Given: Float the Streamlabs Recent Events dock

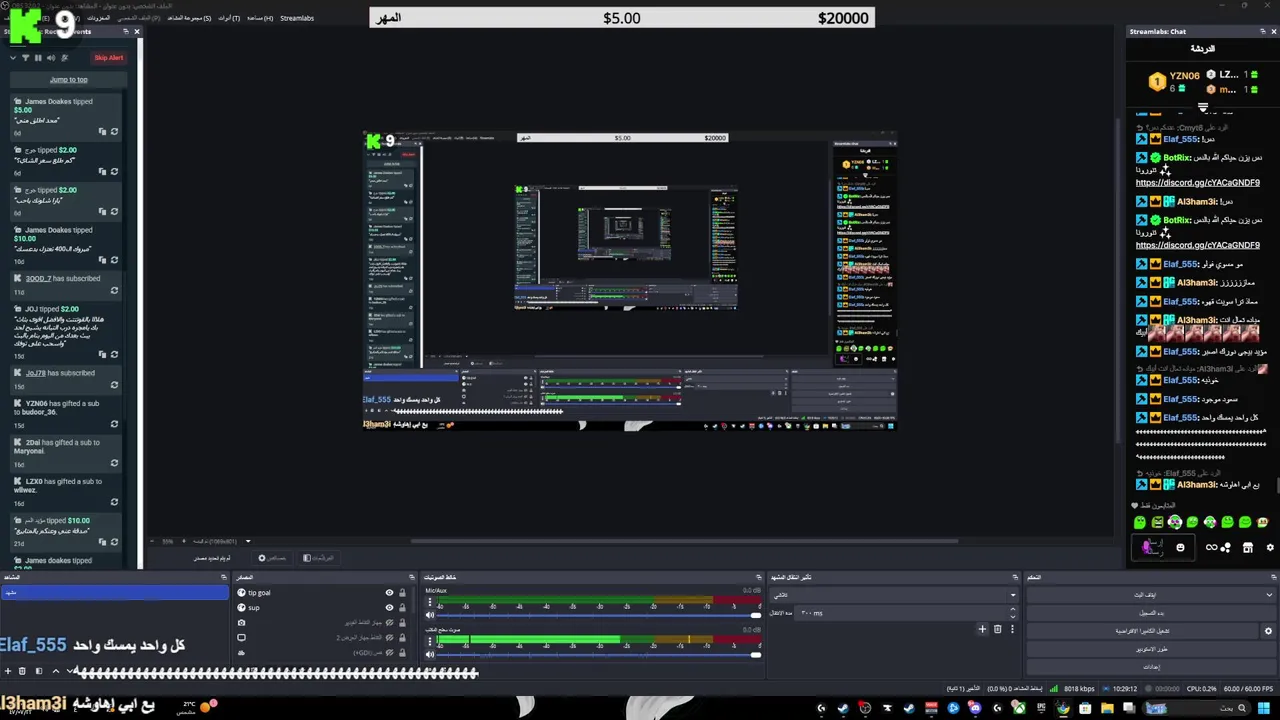Looking at the screenshot, I should coord(126,31).
